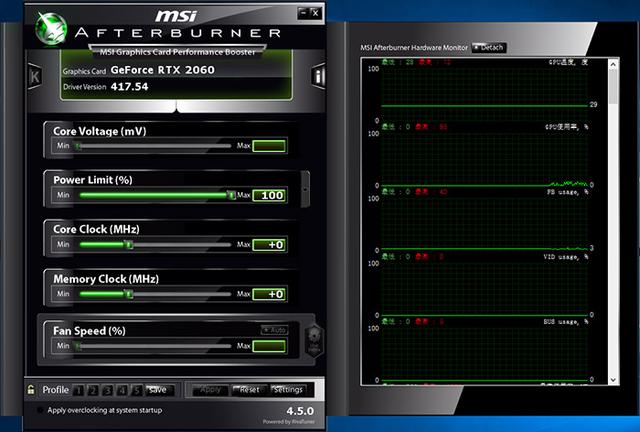The height and width of the screenshot is (432, 640).
Task: Adjust the Core Voltage slider handle
Action: (x=78, y=146)
